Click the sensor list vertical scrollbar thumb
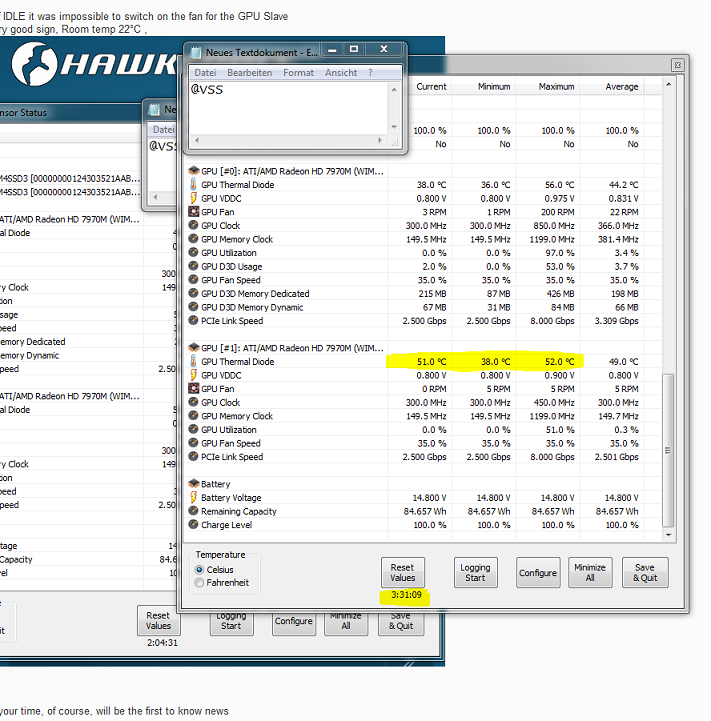 pyautogui.click(x=668, y=450)
